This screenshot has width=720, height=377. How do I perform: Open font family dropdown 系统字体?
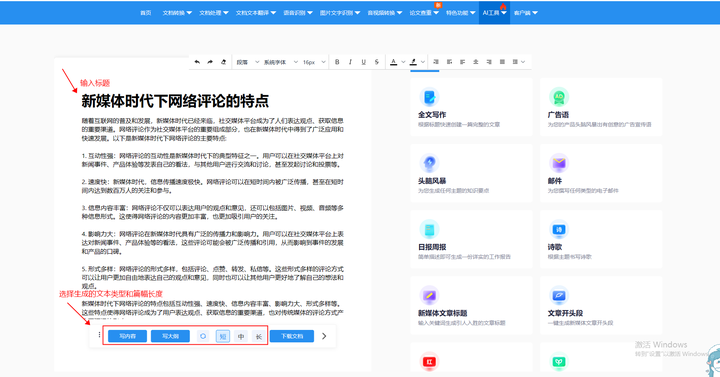(281, 62)
